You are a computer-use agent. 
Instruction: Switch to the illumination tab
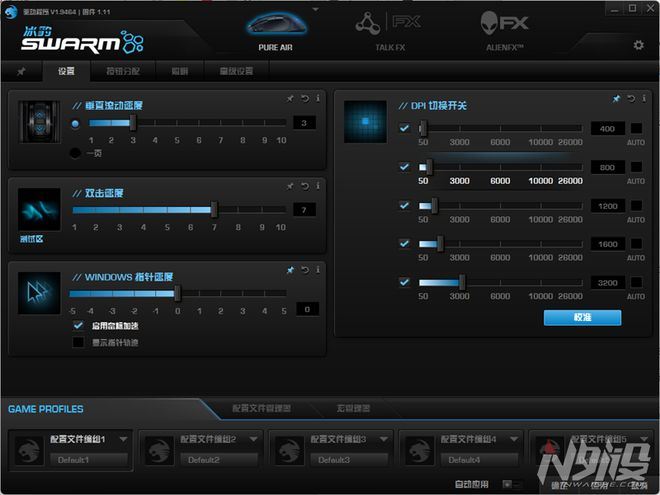(180, 71)
